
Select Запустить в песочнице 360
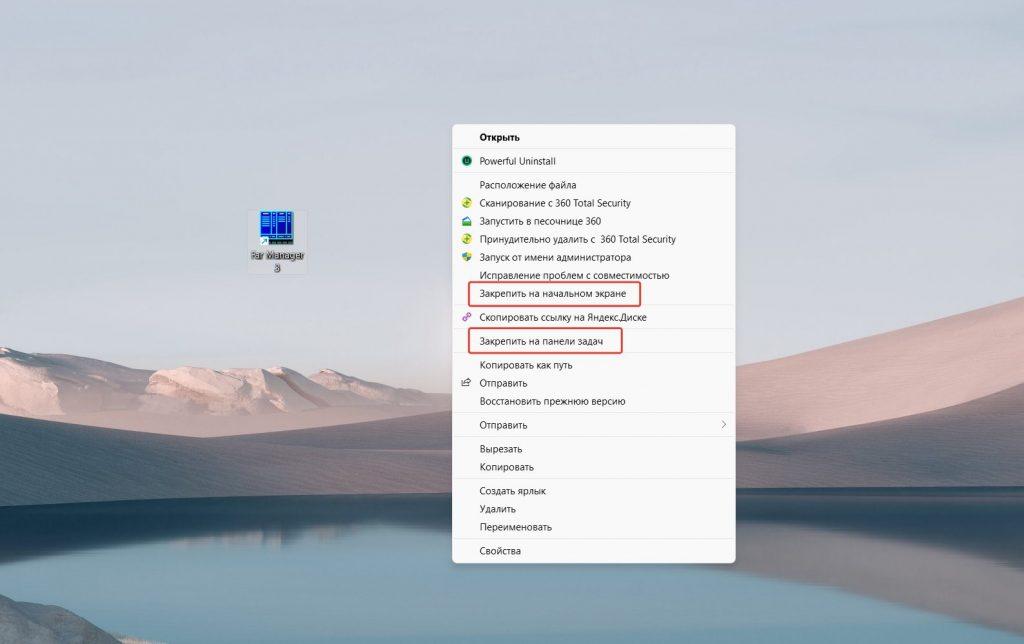click(593, 221)
